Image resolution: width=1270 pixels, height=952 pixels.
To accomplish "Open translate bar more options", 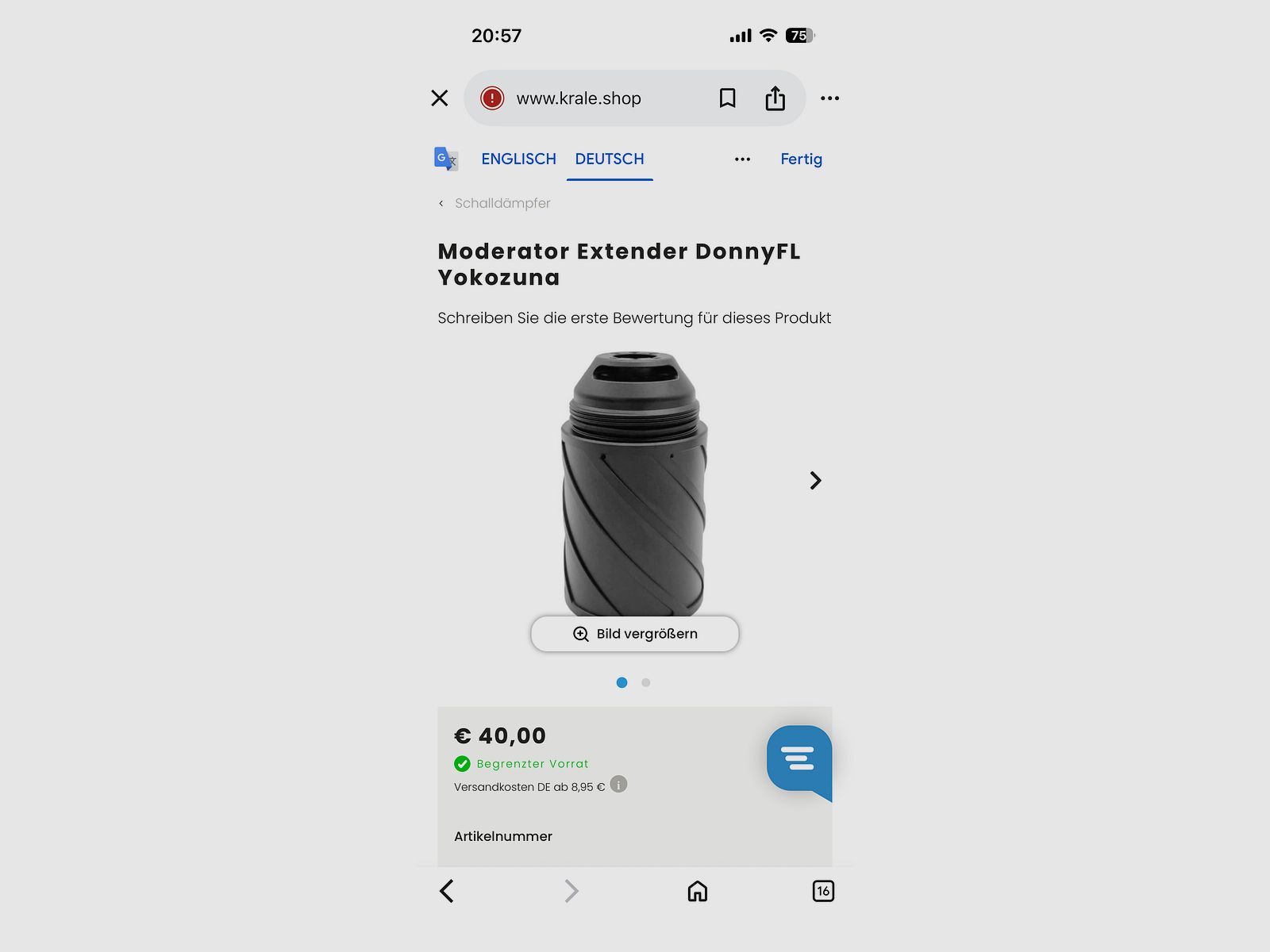I will click(742, 159).
